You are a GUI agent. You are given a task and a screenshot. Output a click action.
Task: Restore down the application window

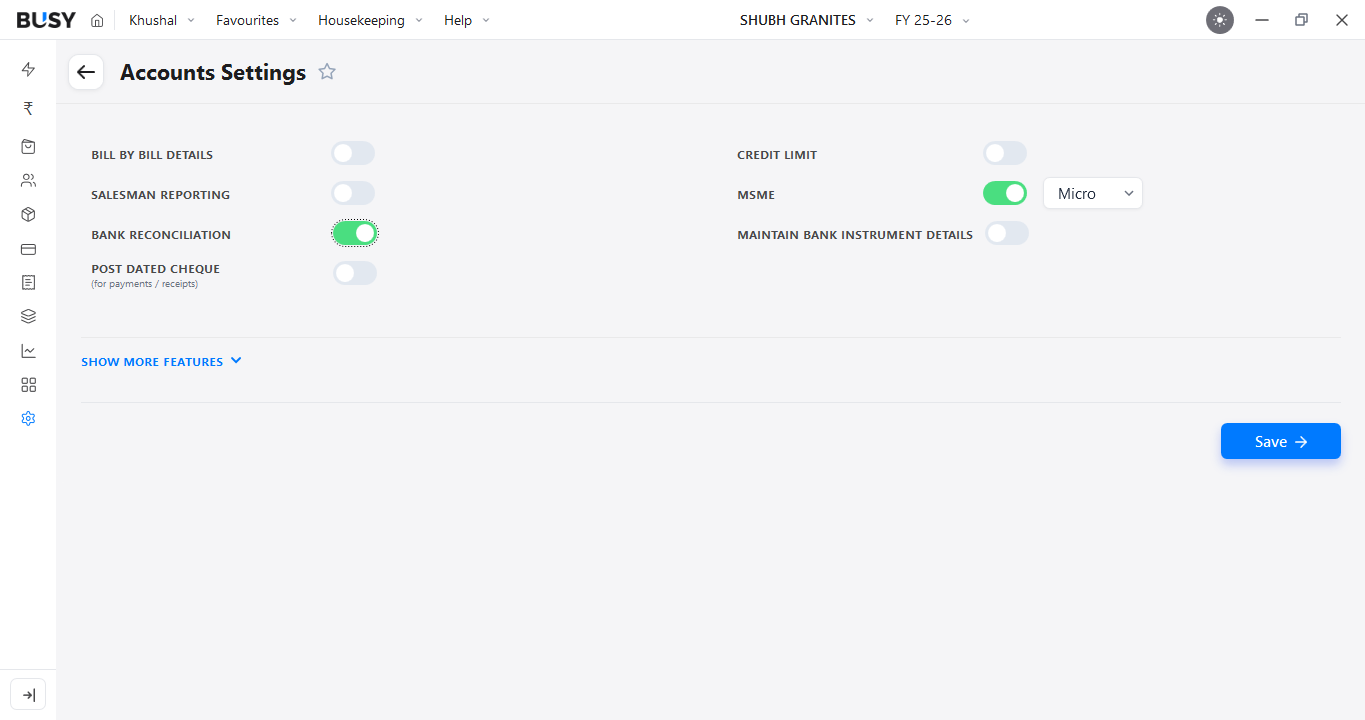click(1301, 20)
